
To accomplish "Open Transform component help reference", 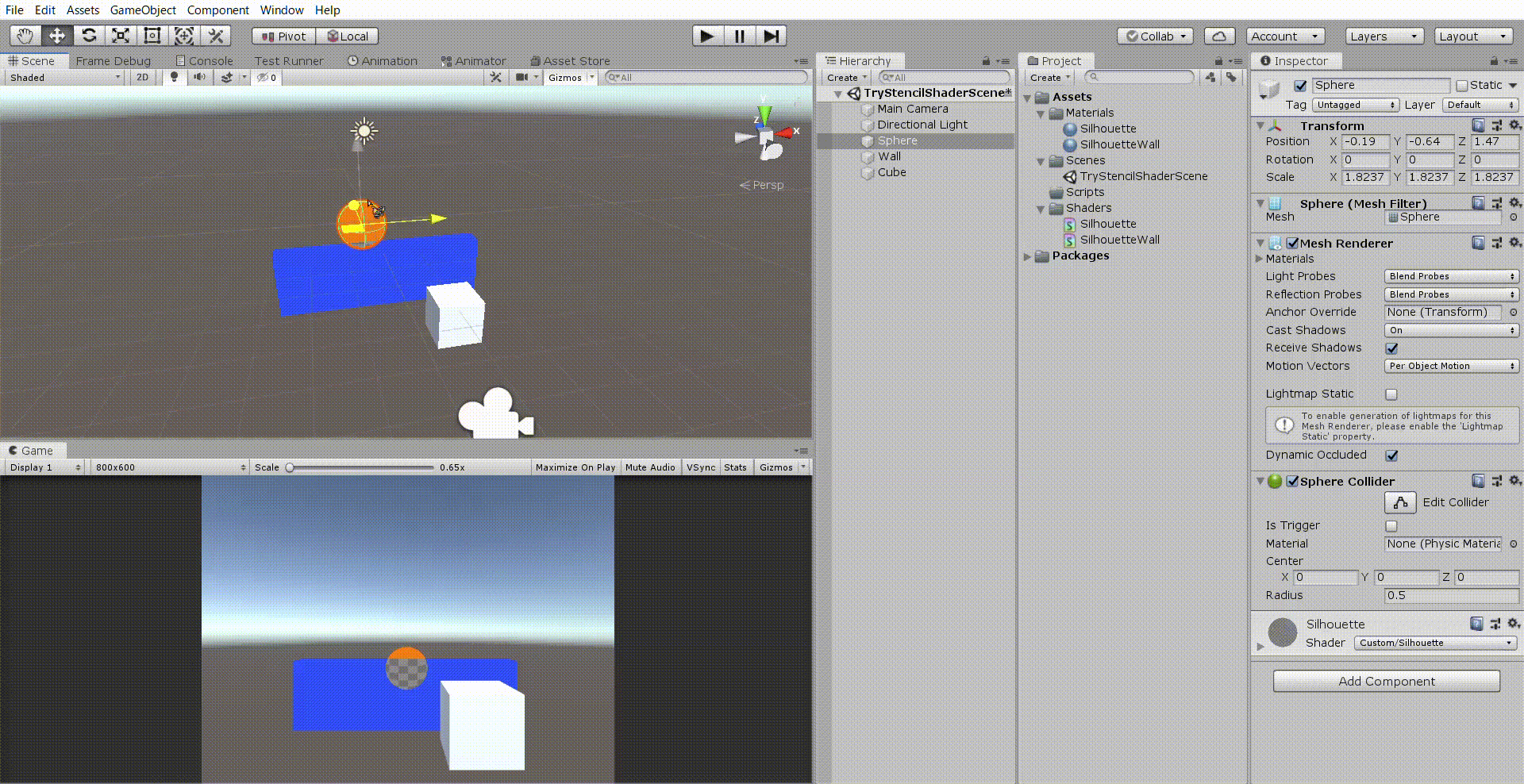I will (x=1478, y=125).
